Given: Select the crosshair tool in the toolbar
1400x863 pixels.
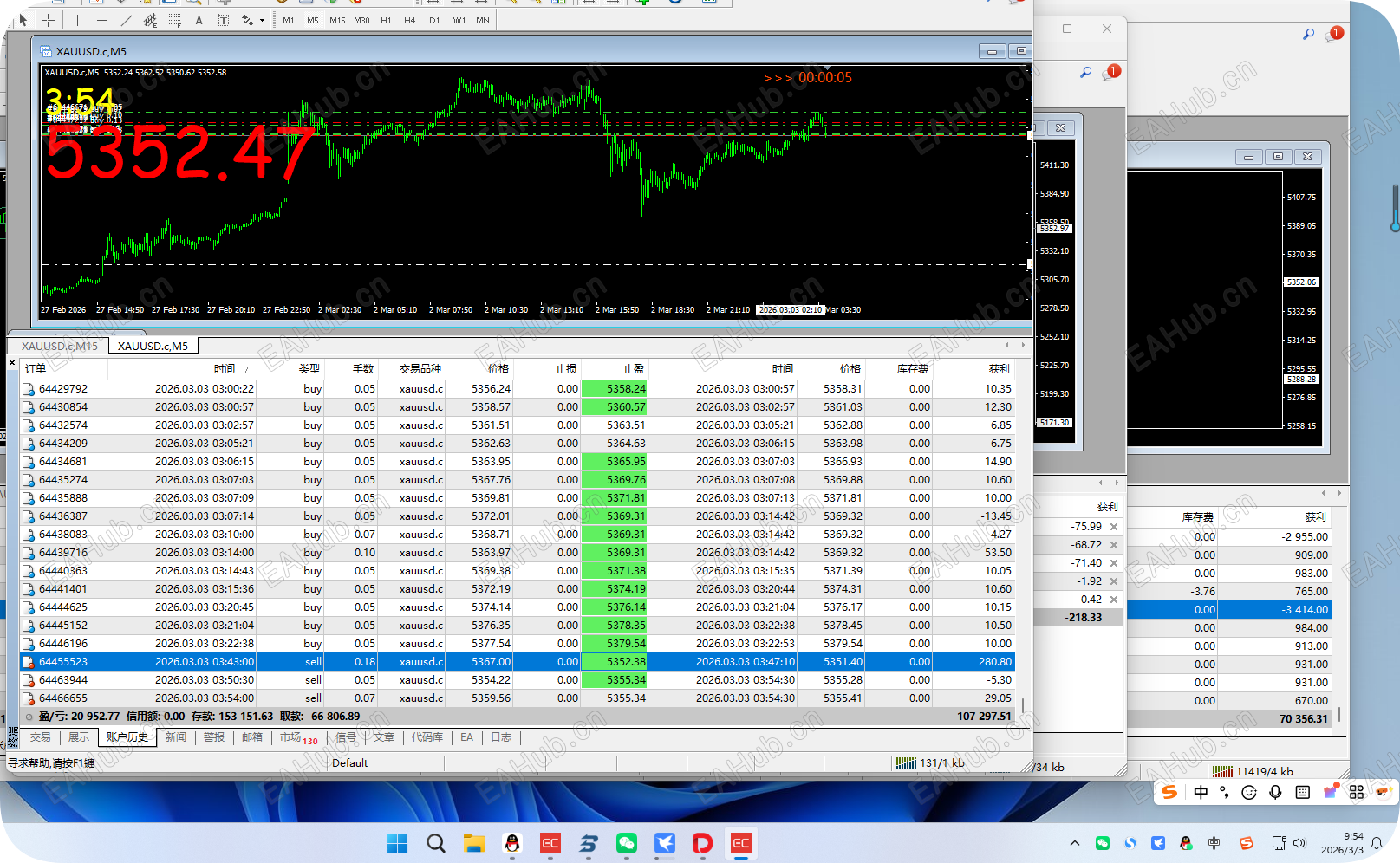Looking at the screenshot, I should click(x=49, y=20).
